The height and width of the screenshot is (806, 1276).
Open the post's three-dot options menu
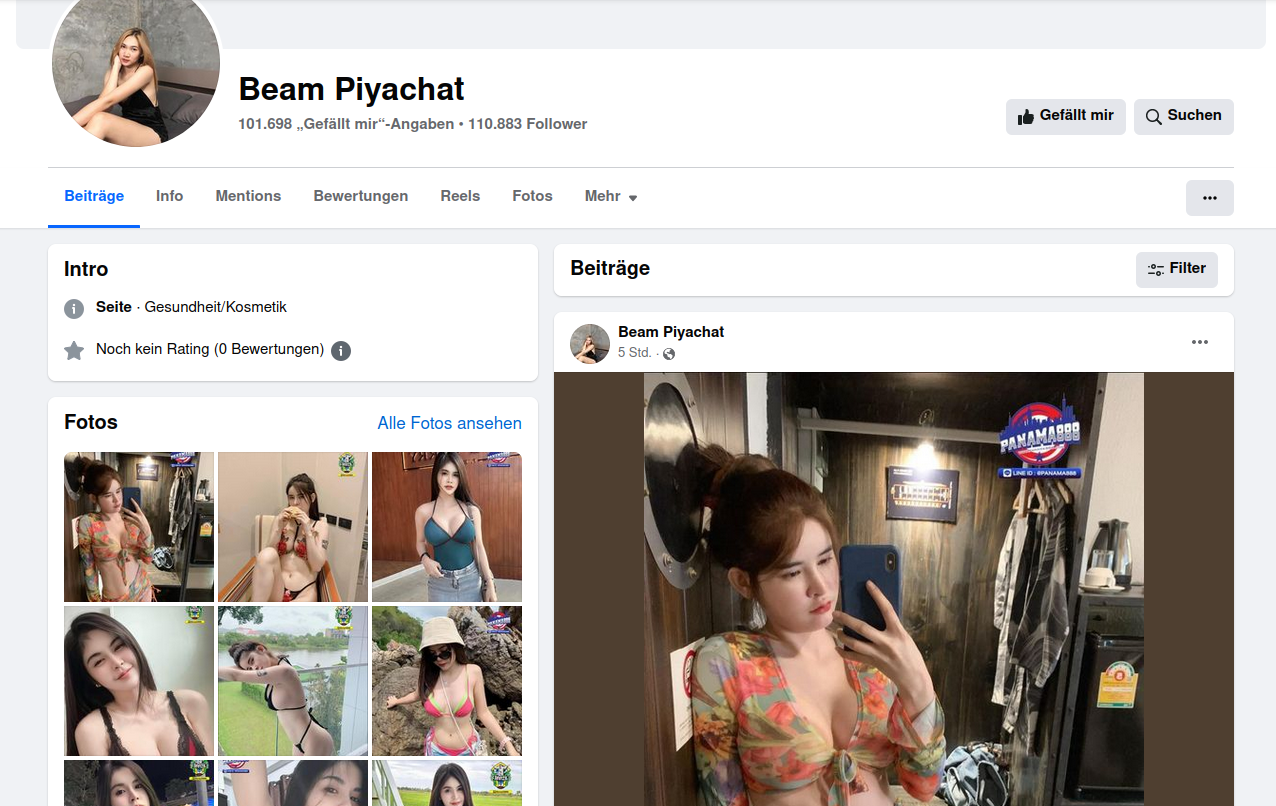pyautogui.click(x=1200, y=342)
